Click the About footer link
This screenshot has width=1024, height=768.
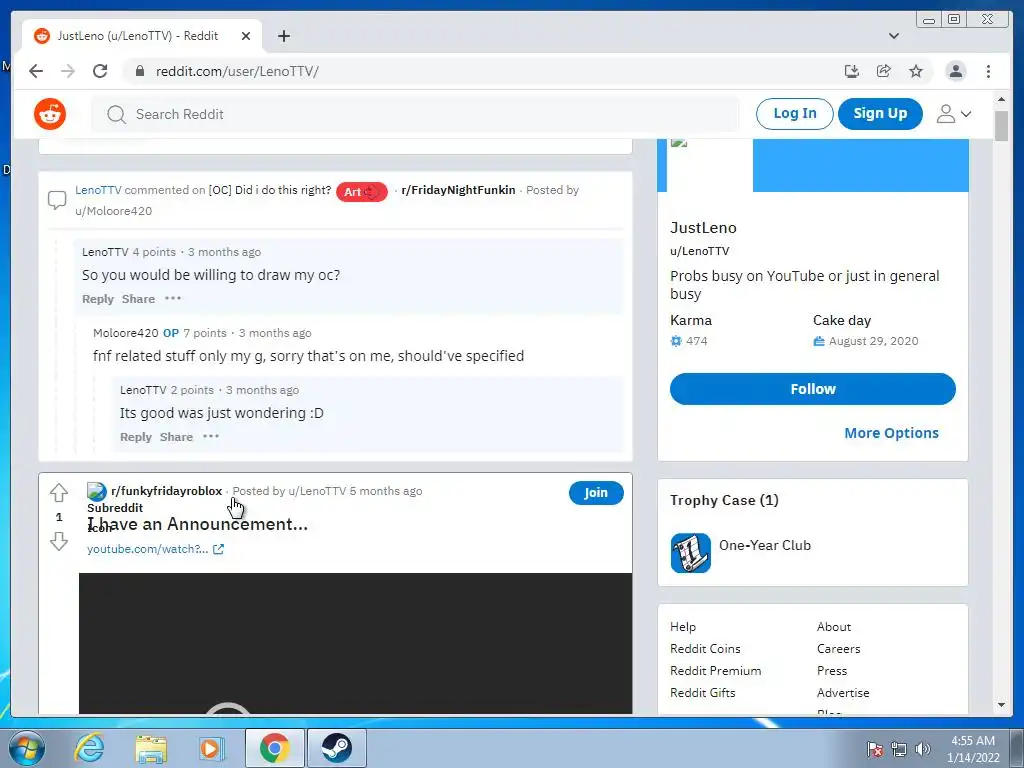tap(834, 627)
